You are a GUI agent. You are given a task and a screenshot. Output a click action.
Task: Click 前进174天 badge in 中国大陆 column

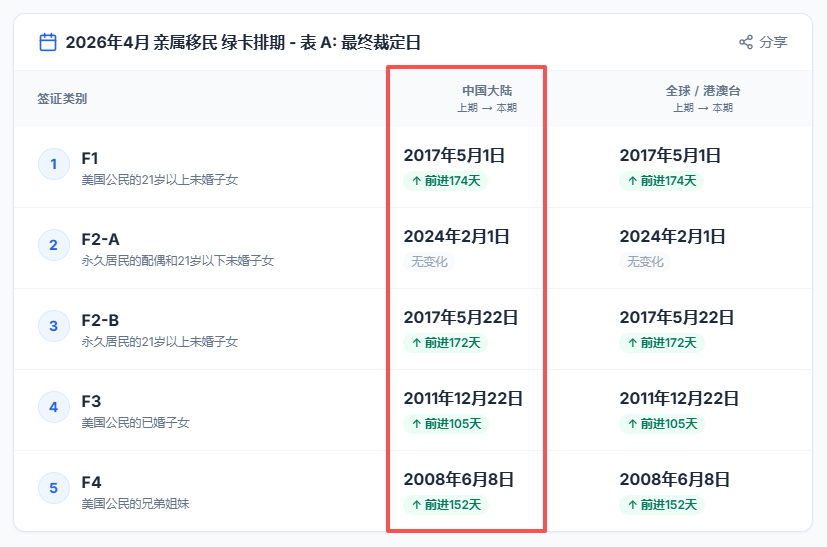coord(446,181)
